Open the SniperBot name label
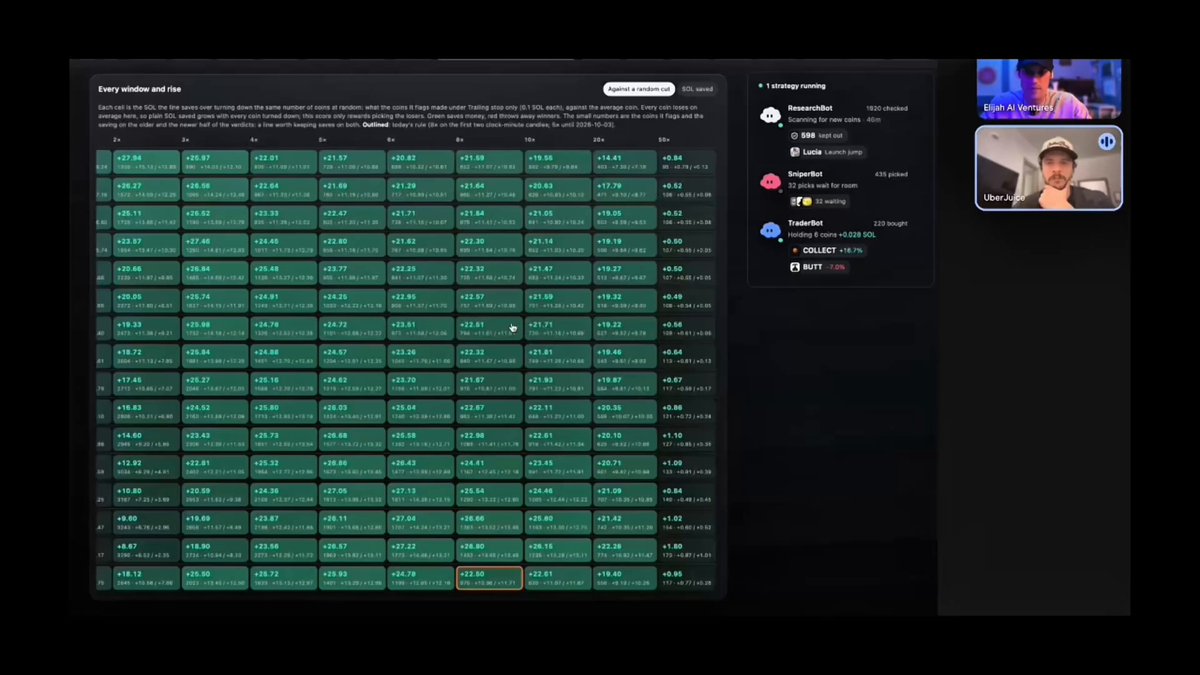 (805, 174)
